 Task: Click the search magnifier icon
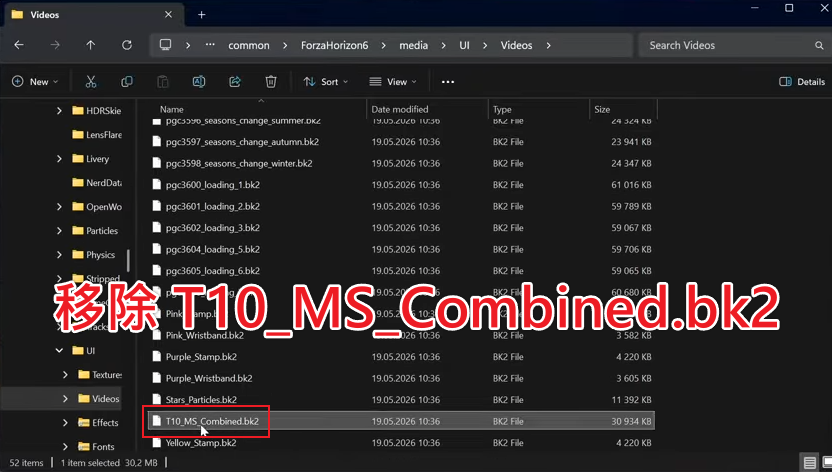click(x=819, y=46)
